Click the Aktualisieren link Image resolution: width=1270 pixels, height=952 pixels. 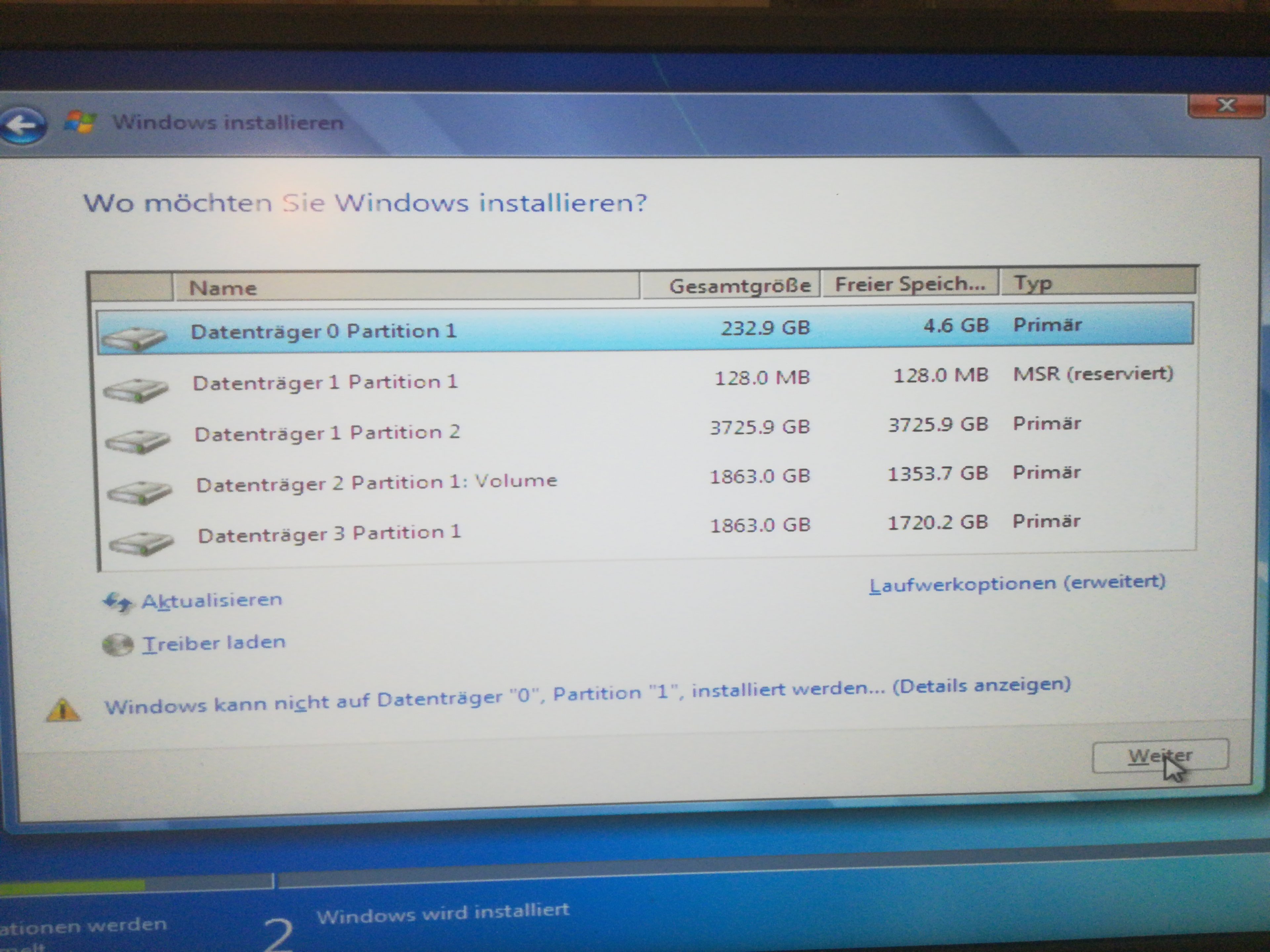[x=212, y=601]
